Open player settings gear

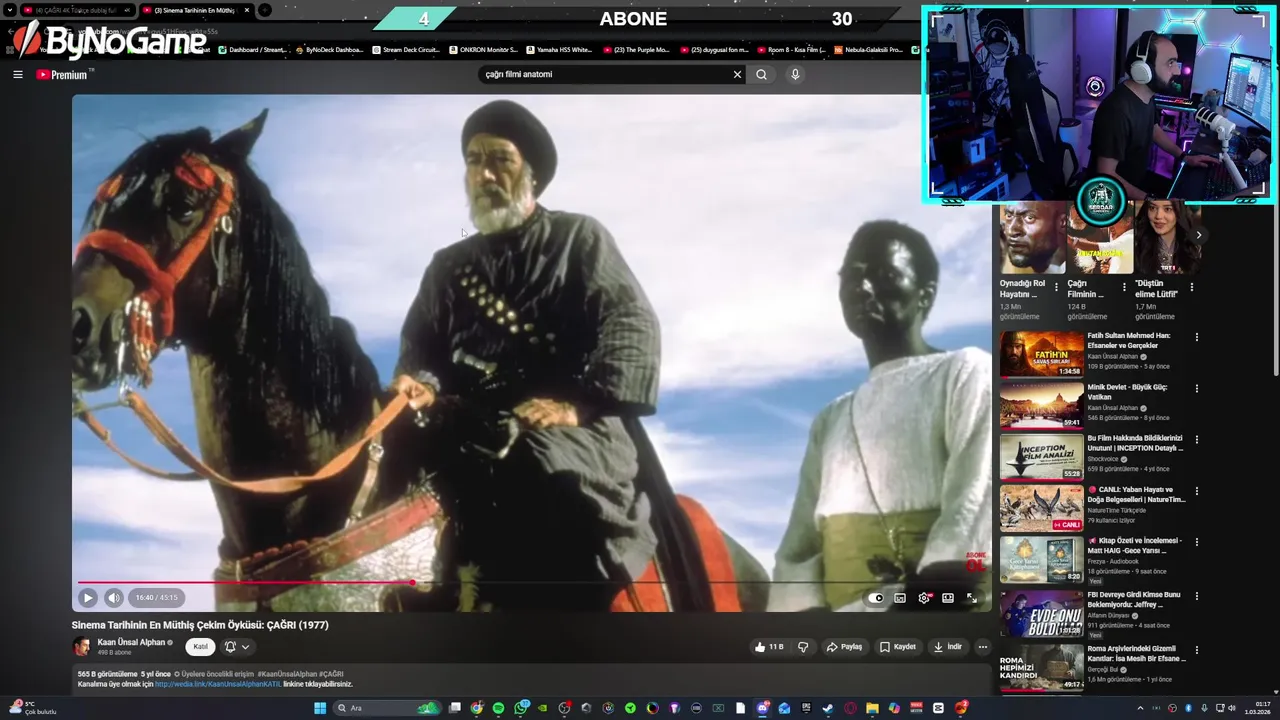pyautogui.click(x=924, y=598)
